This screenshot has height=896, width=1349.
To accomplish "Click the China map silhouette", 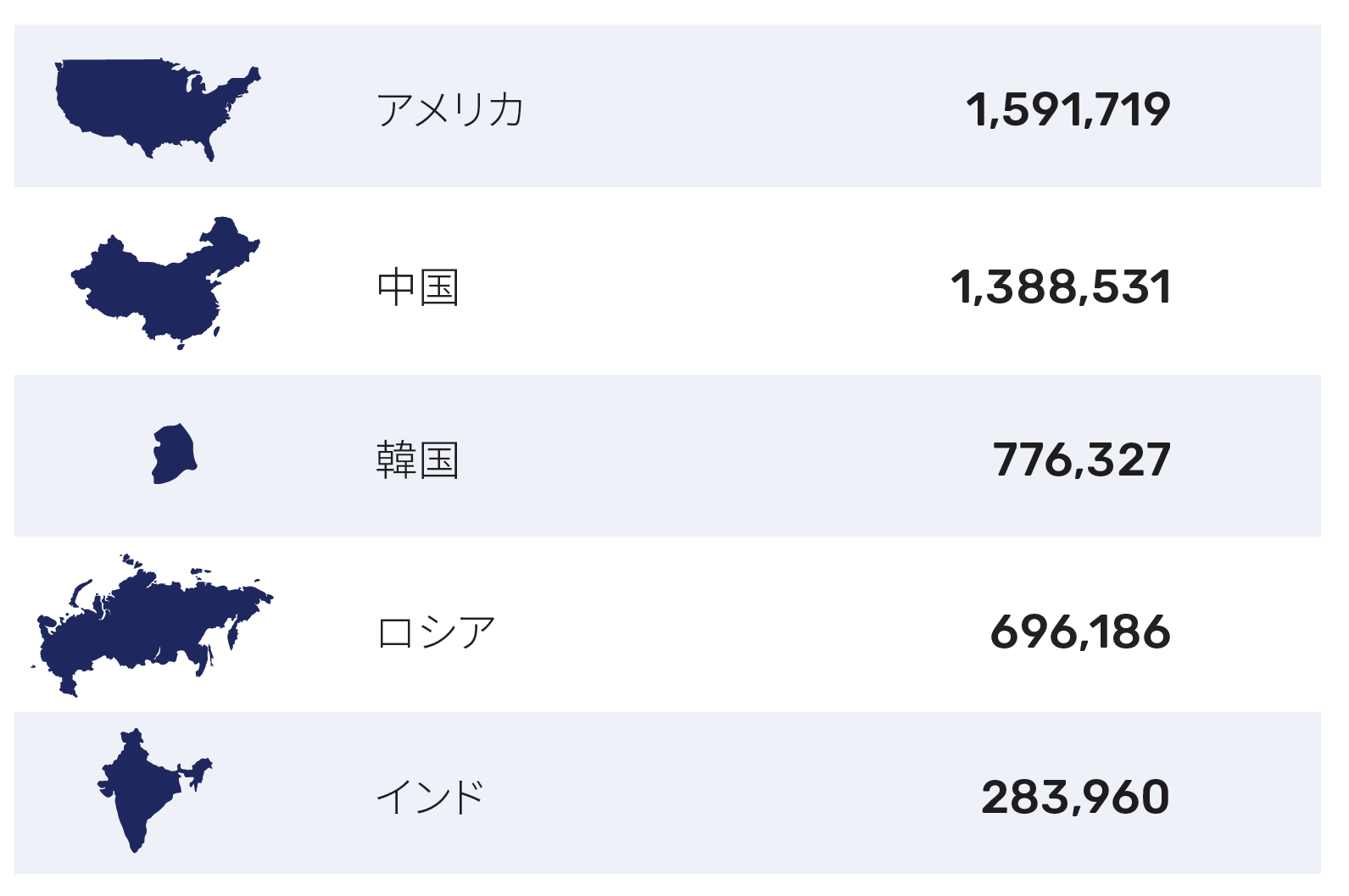I will (165, 282).
